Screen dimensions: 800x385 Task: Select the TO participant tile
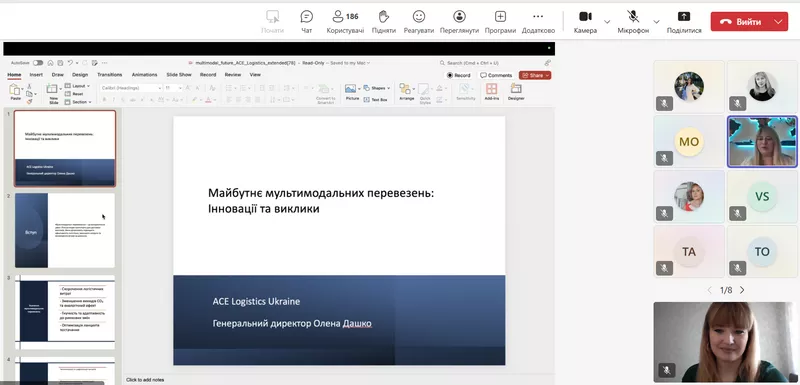pyautogui.click(x=762, y=251)
